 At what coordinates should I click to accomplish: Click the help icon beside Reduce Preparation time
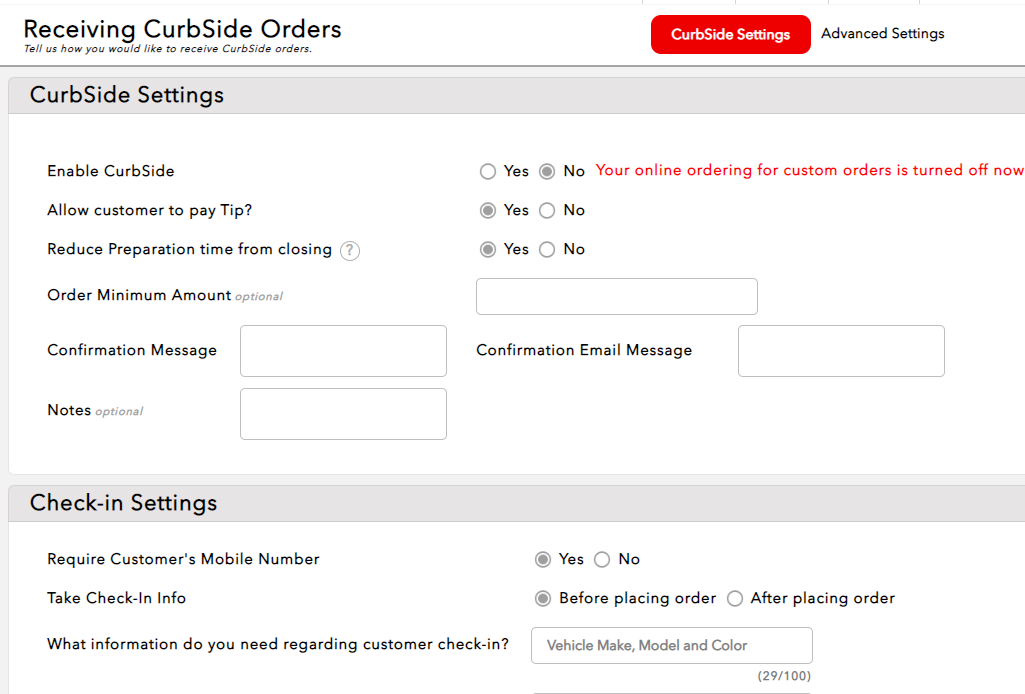(x=349, y=251)
